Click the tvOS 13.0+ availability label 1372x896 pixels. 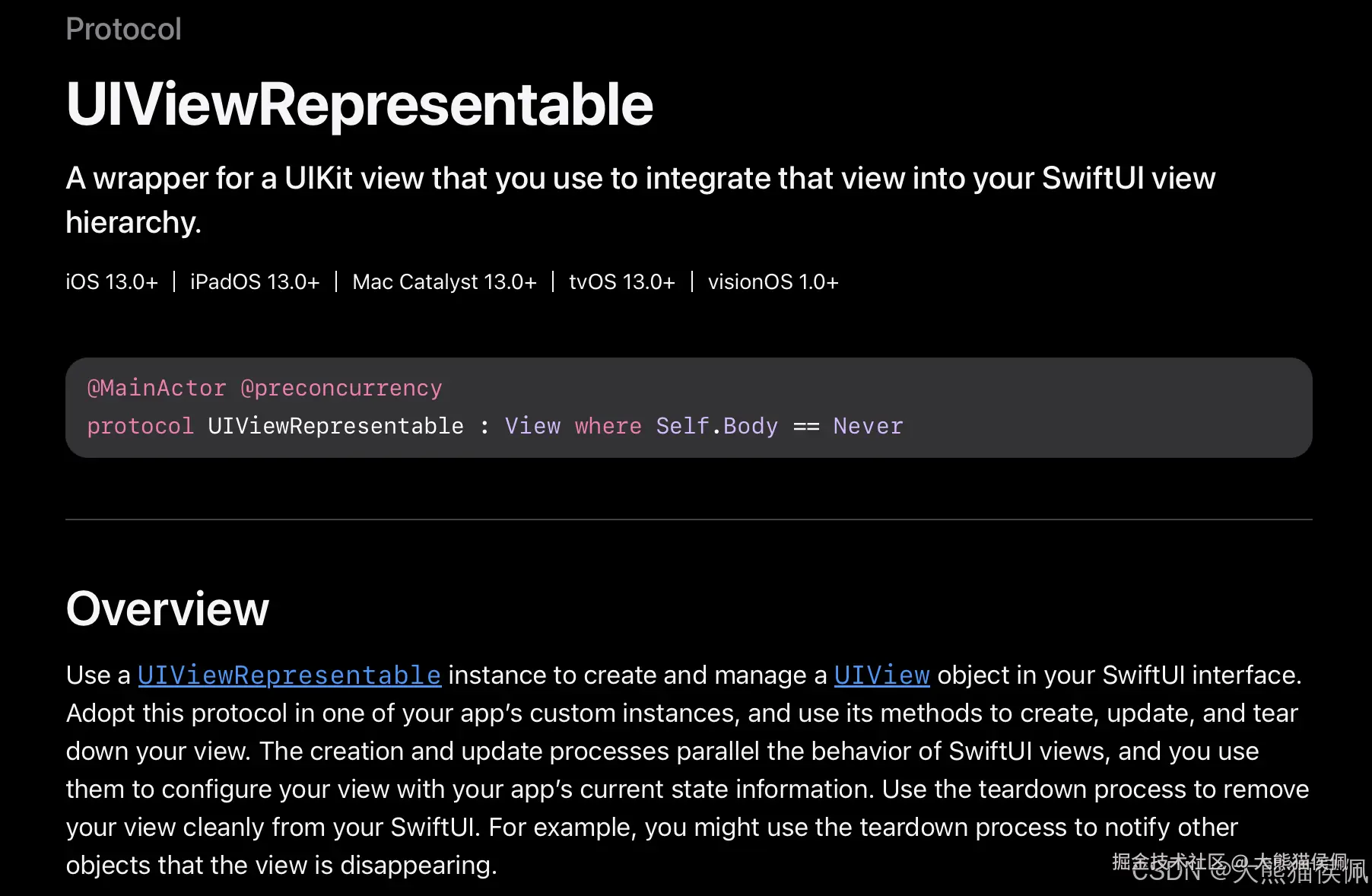(x=621, y=282)
